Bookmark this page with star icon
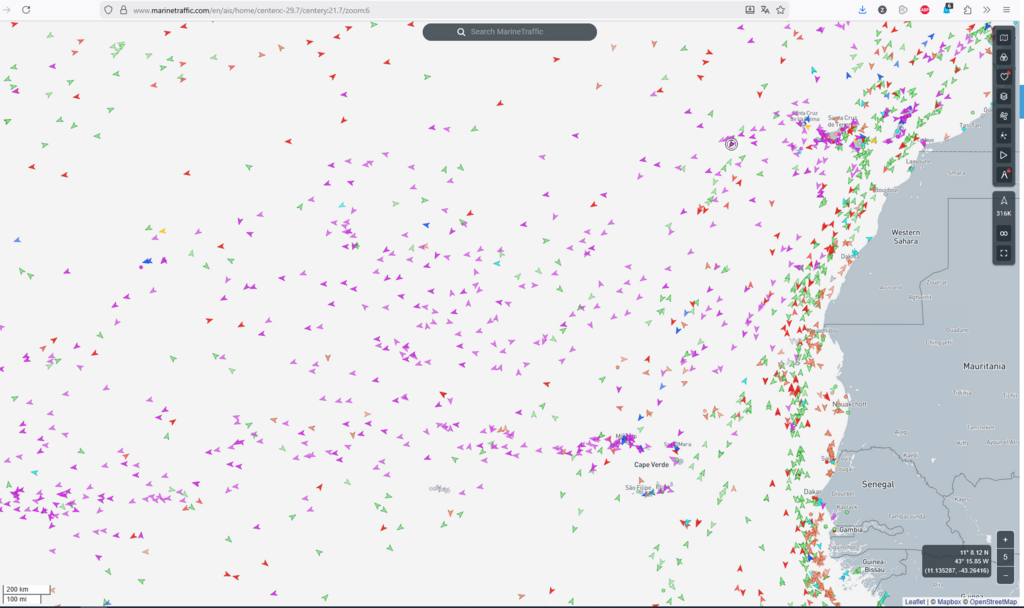Viewport: 1024px width, 608px height. (780, 9)
